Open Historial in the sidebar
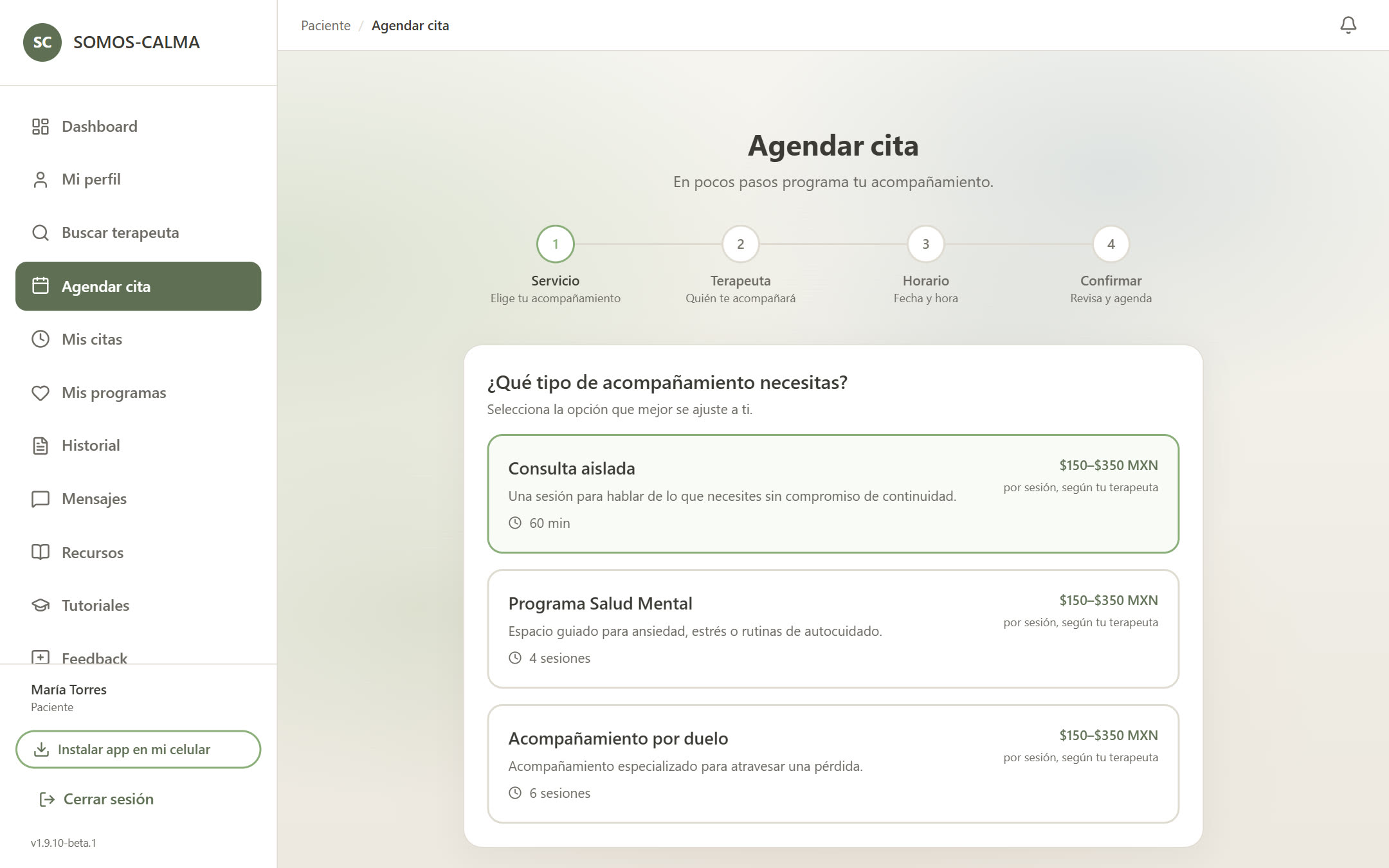 [138, 446]
